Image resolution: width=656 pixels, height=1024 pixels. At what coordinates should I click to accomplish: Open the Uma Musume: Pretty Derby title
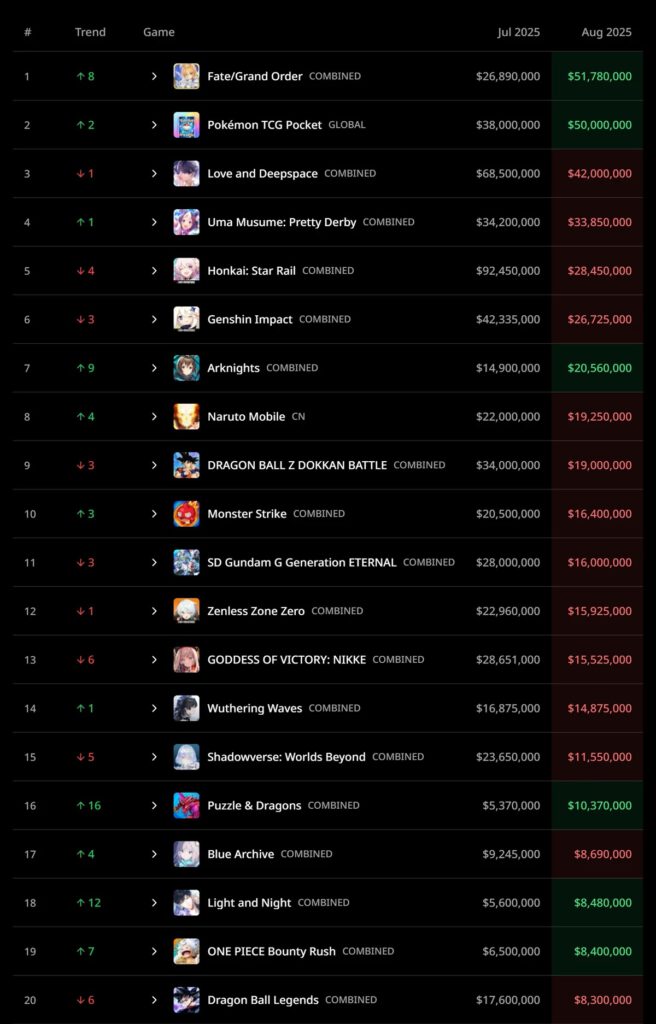pyautogui.click(x=281, y=222)
